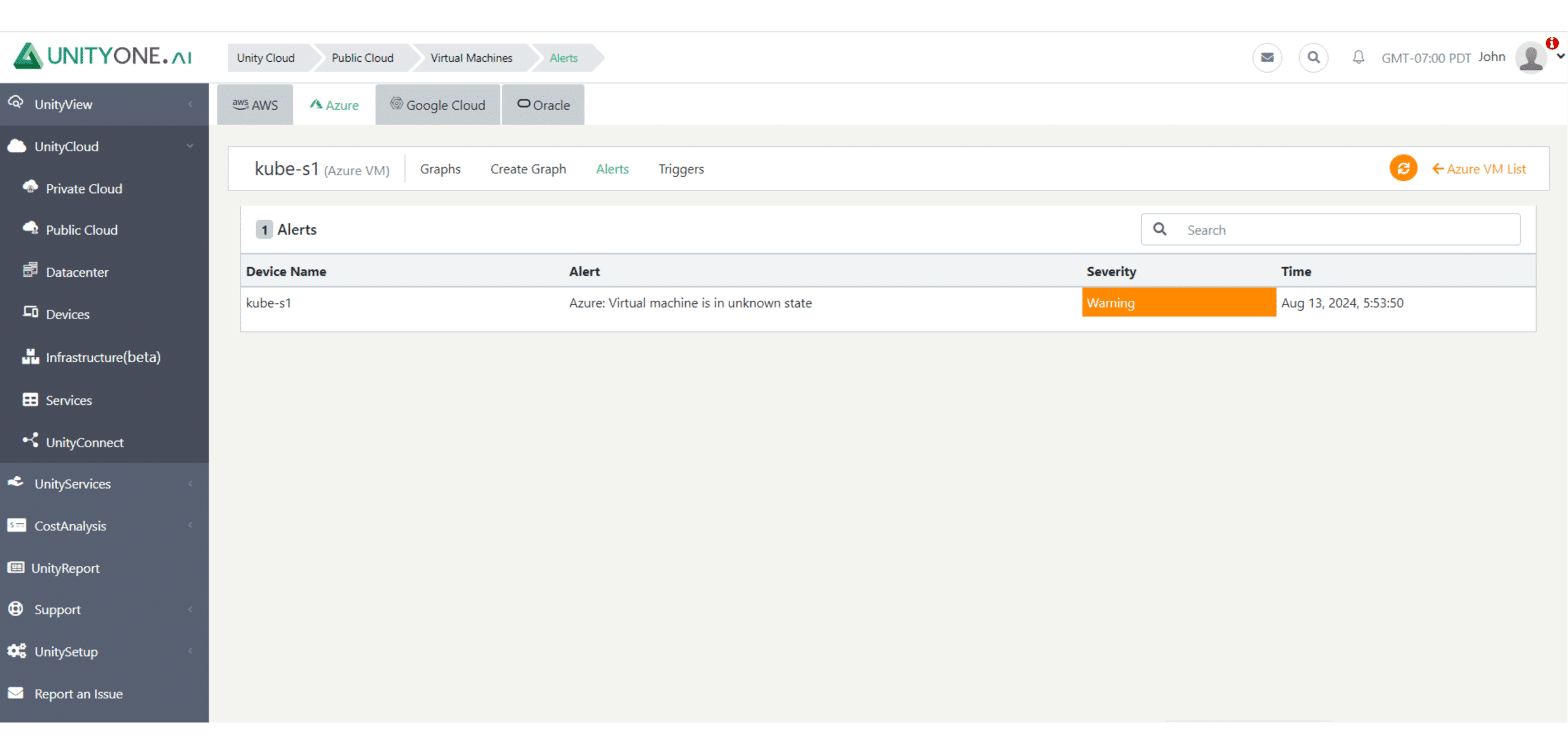The width and height of the screenshot is (1568, 754).
Task: Switch to the AWS tab
Action: tap(255, 105)
